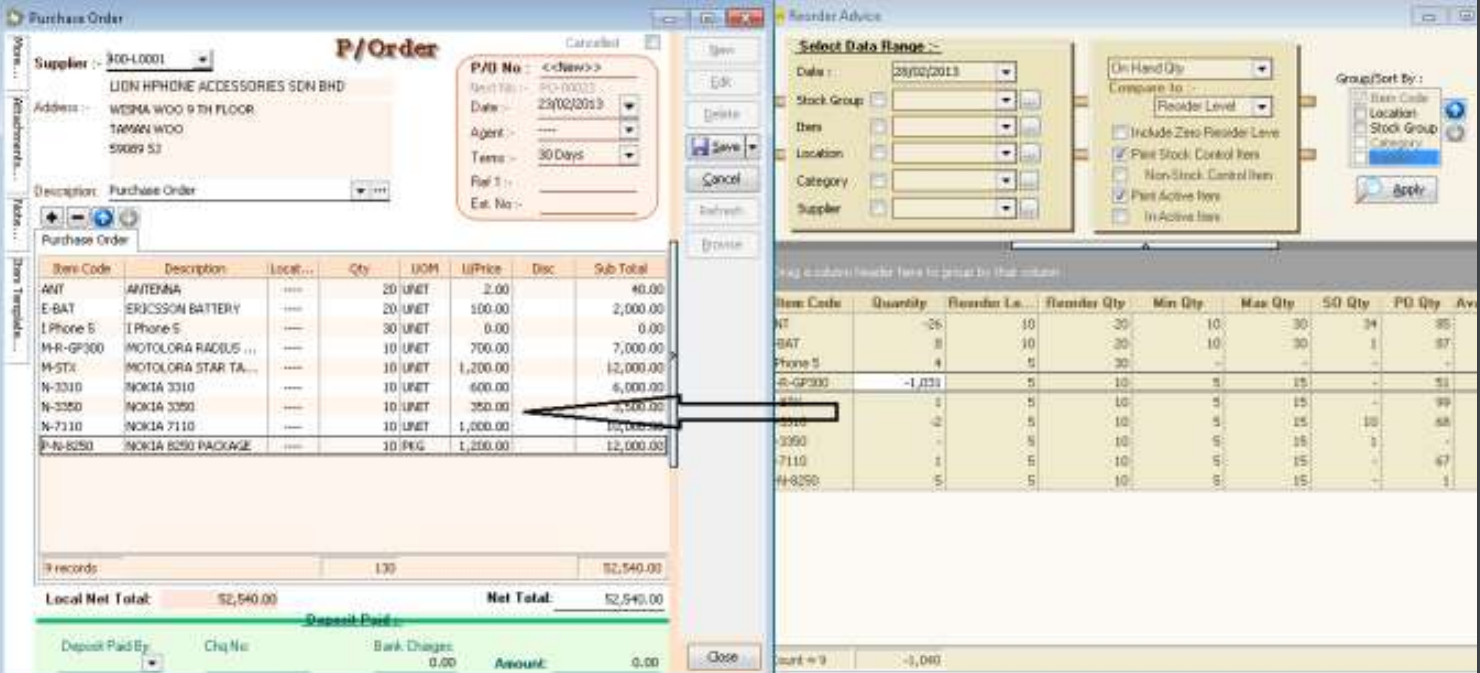Select the Purchase Order tab
Image resolution: width=1480 pixels, height=673 pixels.
point(85,241)
